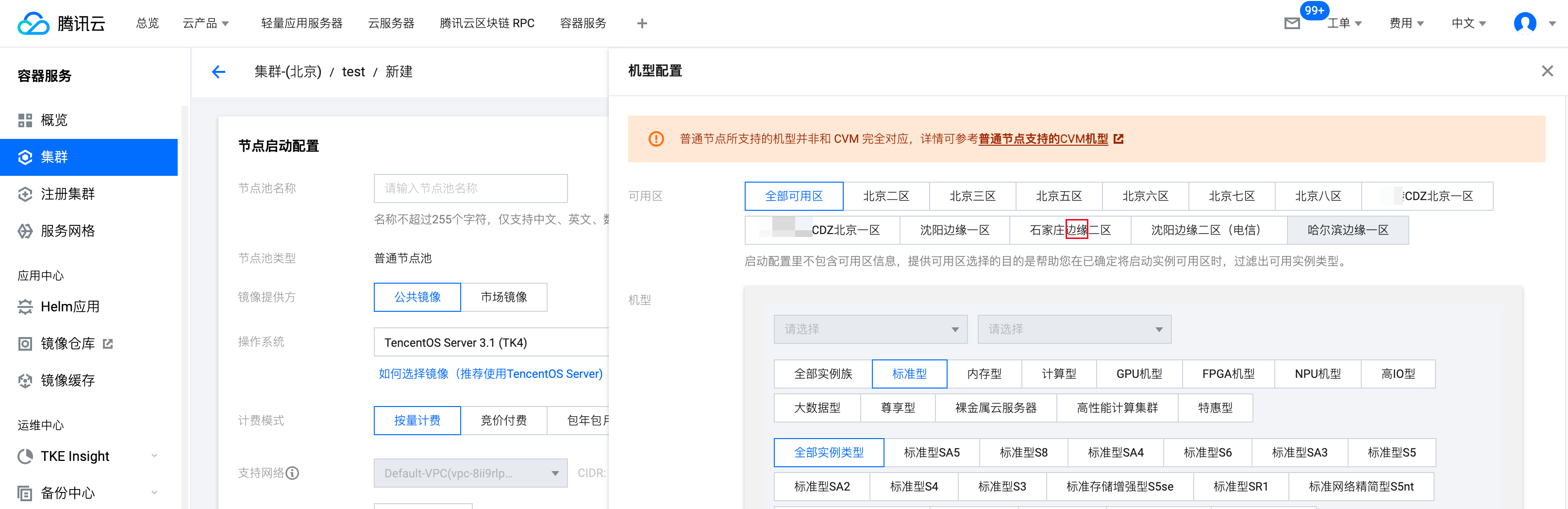This screenshot has height=509, width=1568.
Task: Select 北京五区 availability zone
Action: 1059,196
